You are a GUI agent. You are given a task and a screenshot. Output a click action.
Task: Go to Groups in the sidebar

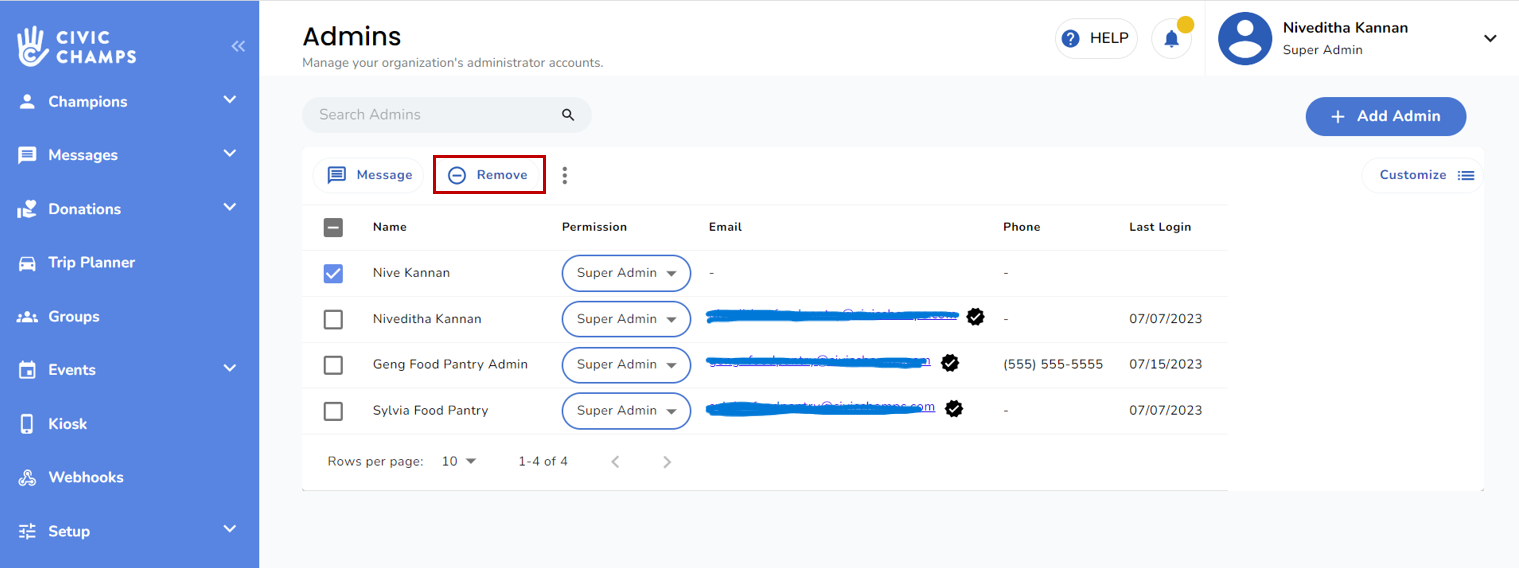(73, 317)
